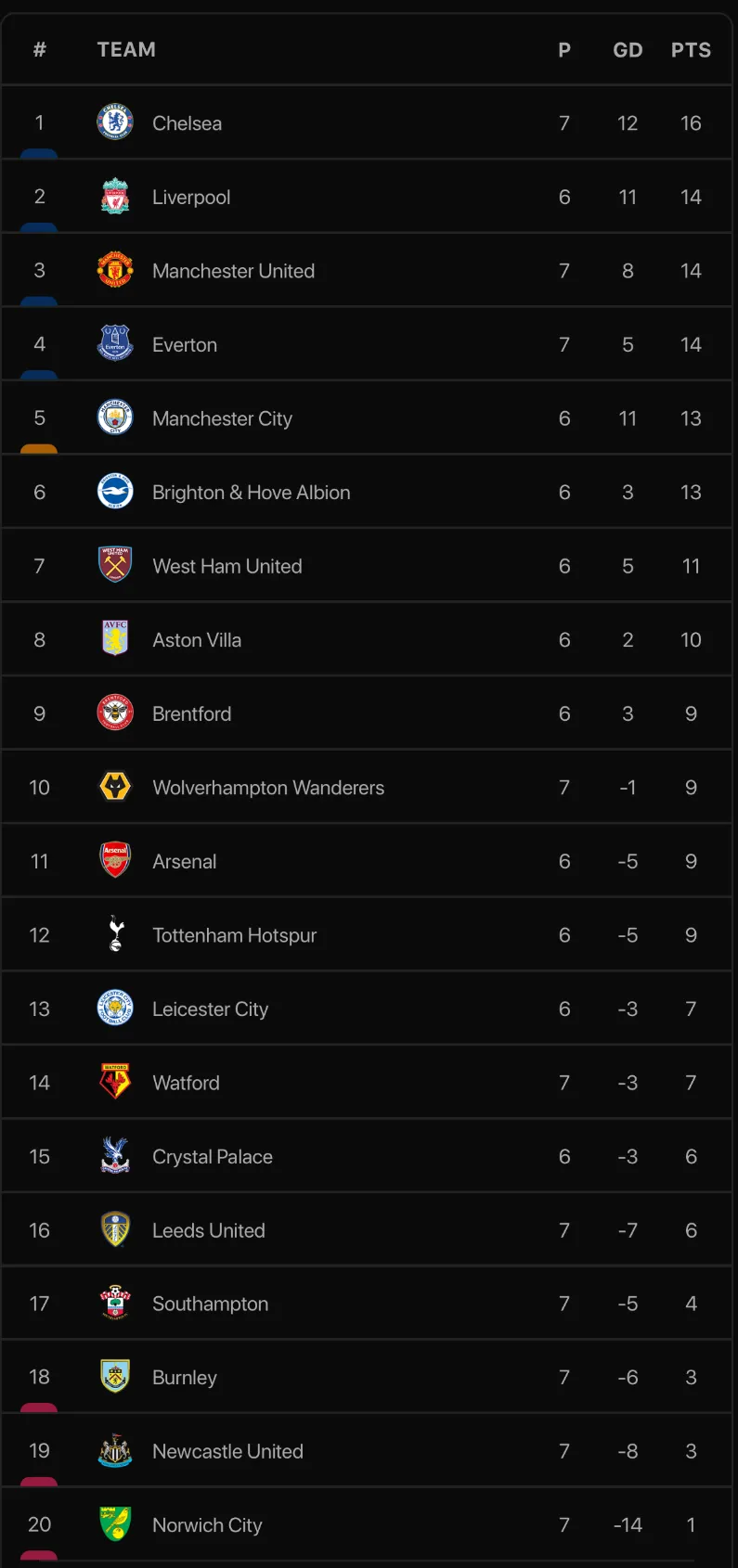This screenshot has height=1568, width=738.
Task: Click the Arsenal cannon crest
Action: point(115,861)
